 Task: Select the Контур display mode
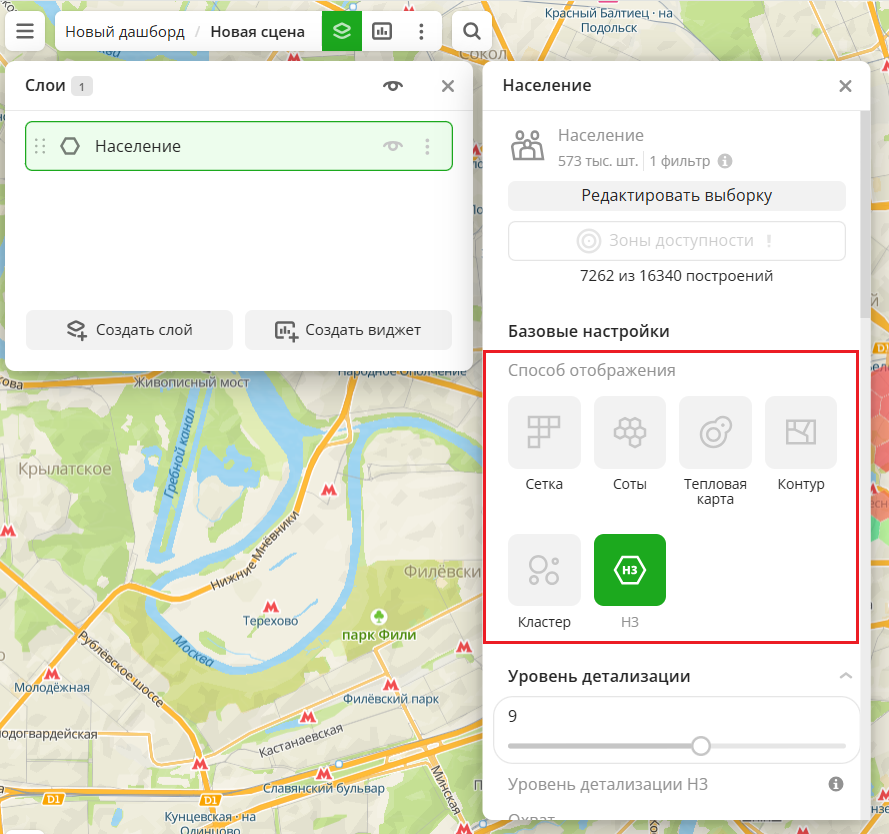click(801, 433)
